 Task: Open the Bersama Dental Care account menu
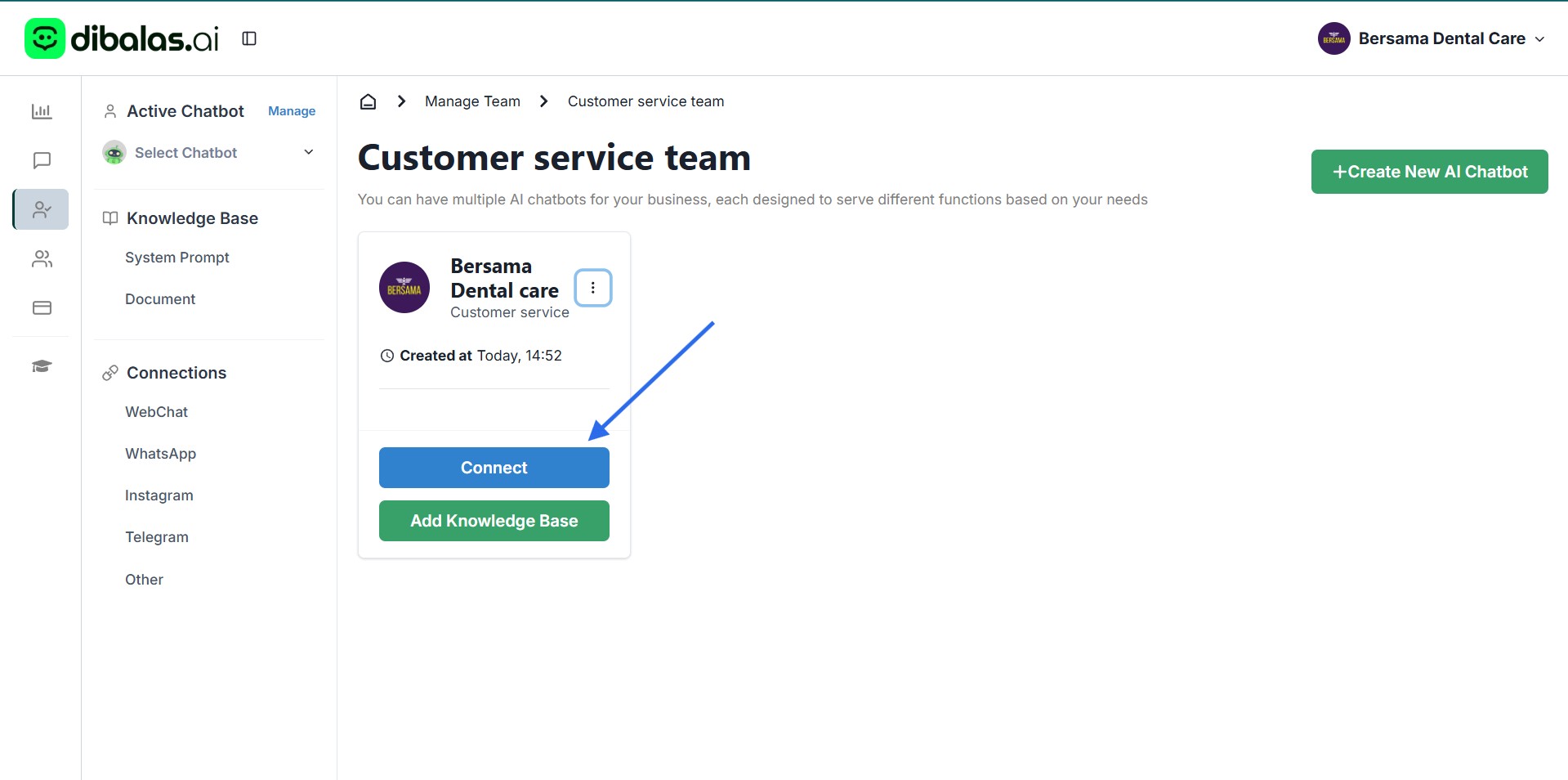coord(1431,38)
